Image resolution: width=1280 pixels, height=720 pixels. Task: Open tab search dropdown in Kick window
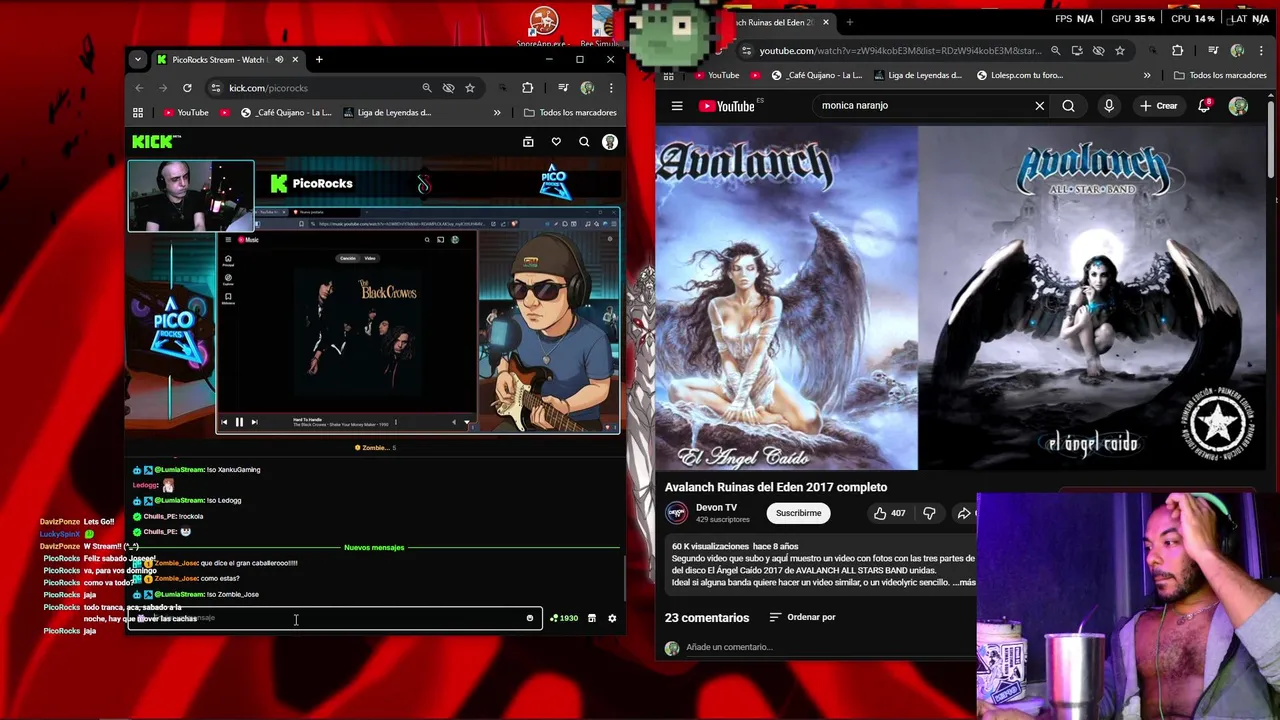click(x=138, y=60)
